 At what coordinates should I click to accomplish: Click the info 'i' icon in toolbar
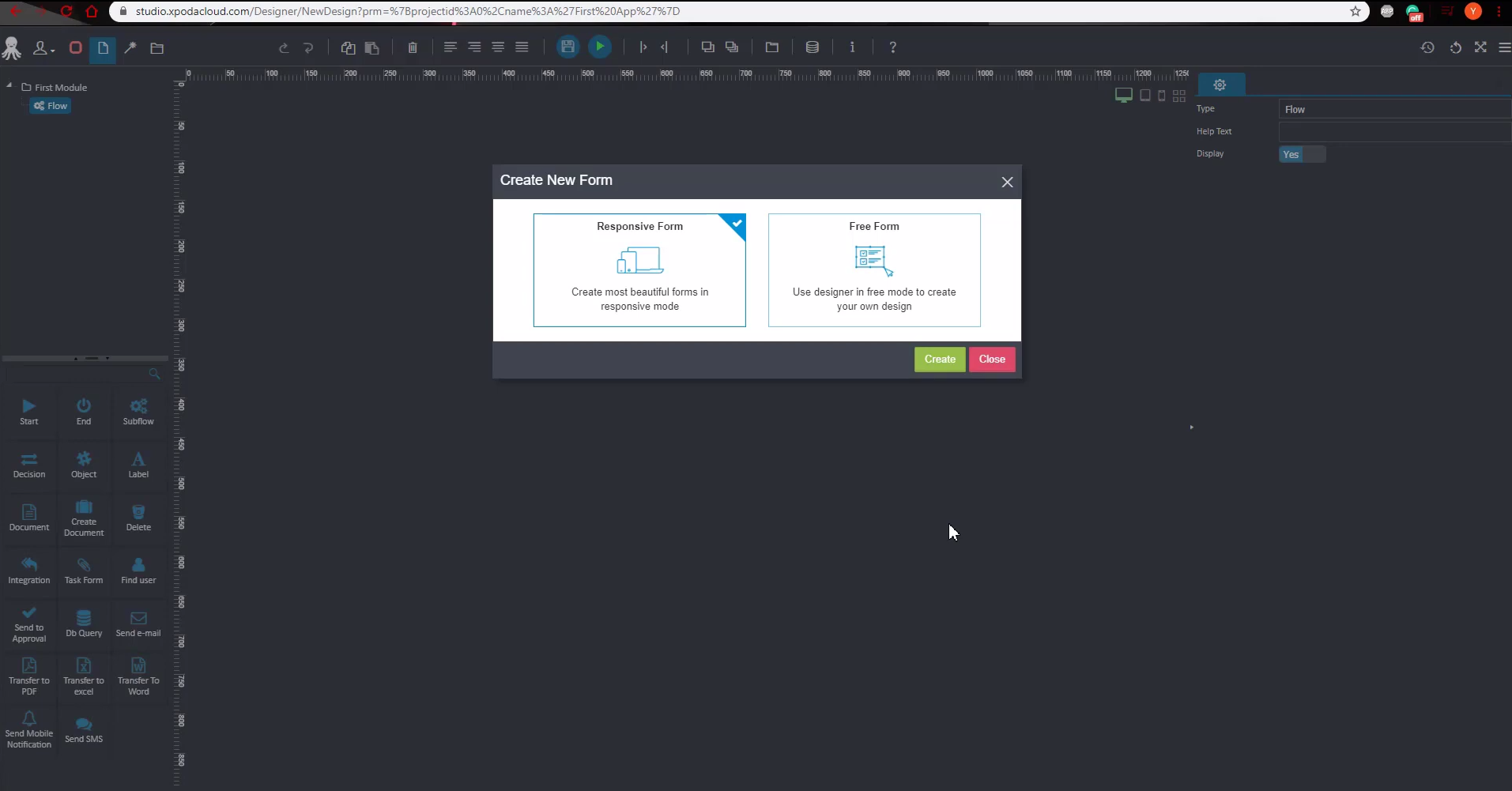[x=852, y=47]
